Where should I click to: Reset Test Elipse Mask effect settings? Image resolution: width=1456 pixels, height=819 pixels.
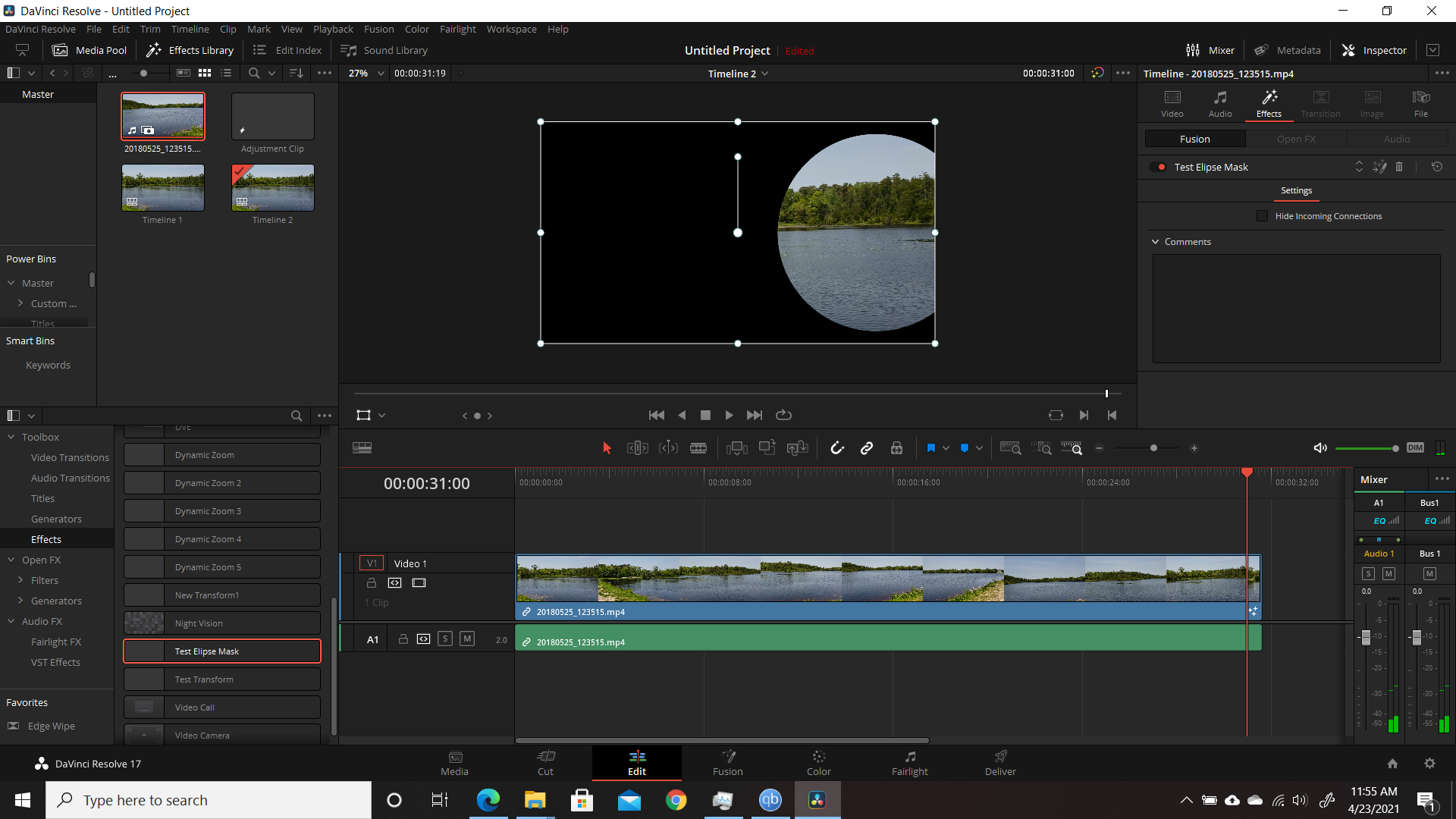click(1436, 167)
